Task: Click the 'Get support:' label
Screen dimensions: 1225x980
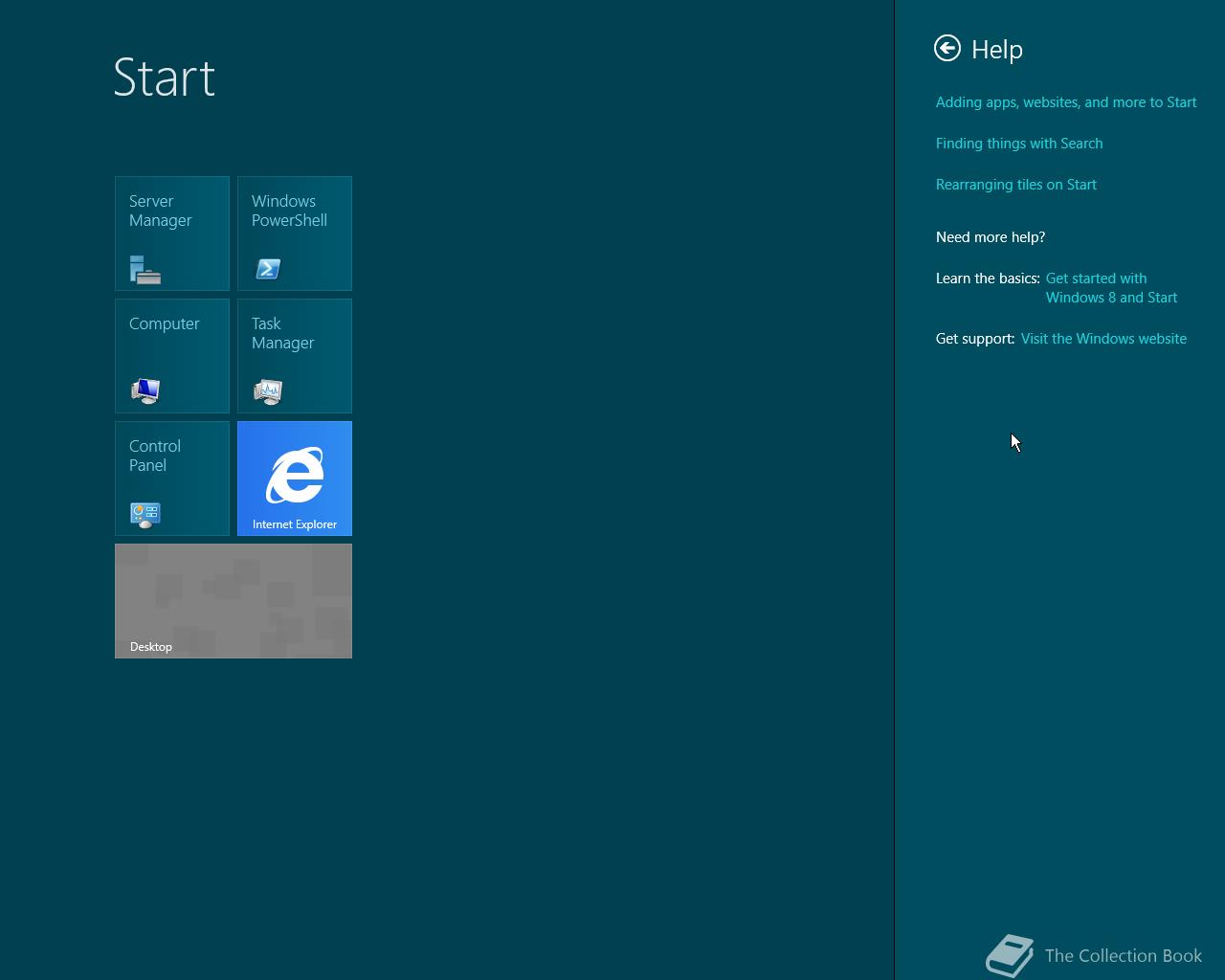Action: click(x=975, y=339)
